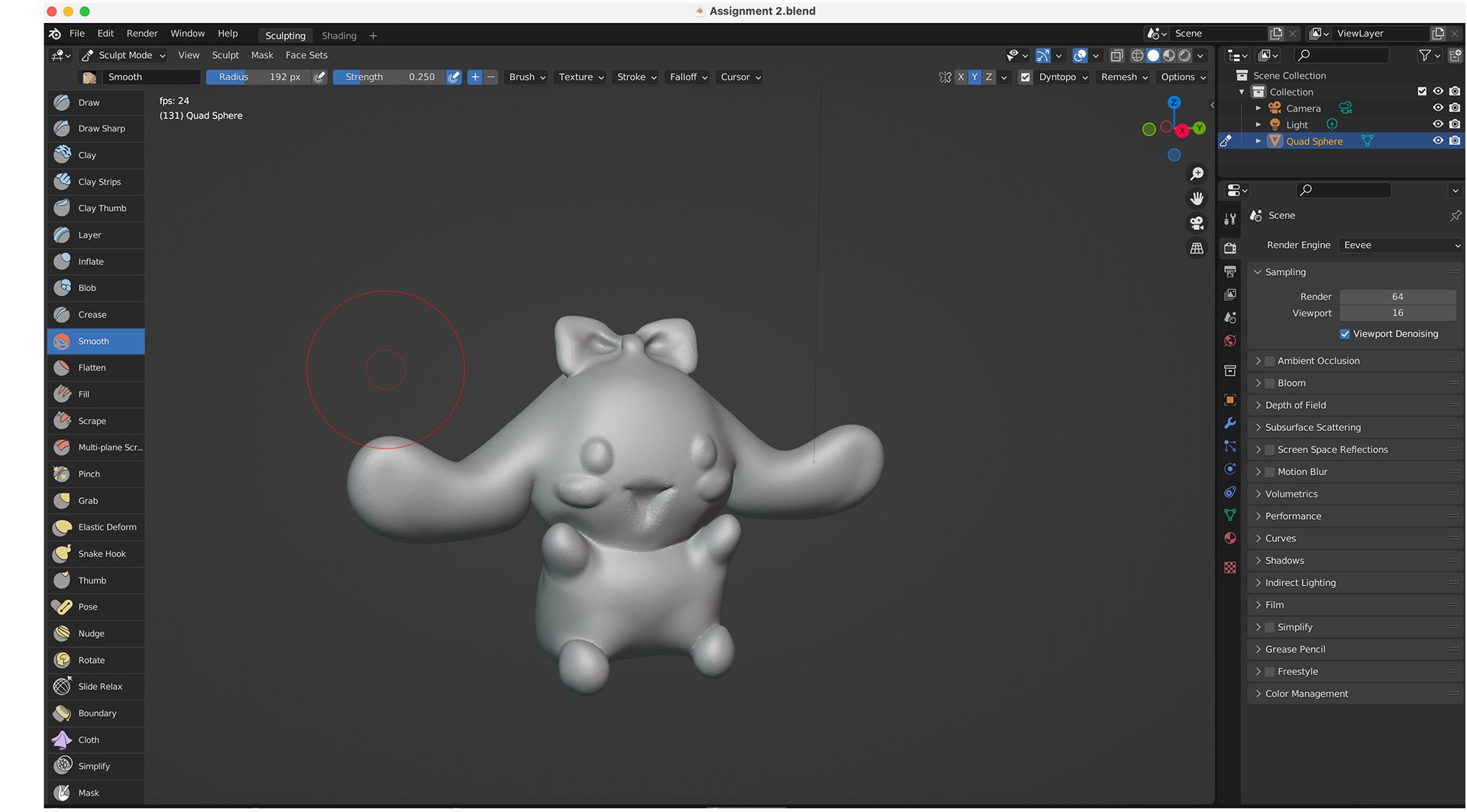Screen dimensions: 1467x812
Task: Click the zoom viewport magnifier icon
Action: click(1197, 174)
